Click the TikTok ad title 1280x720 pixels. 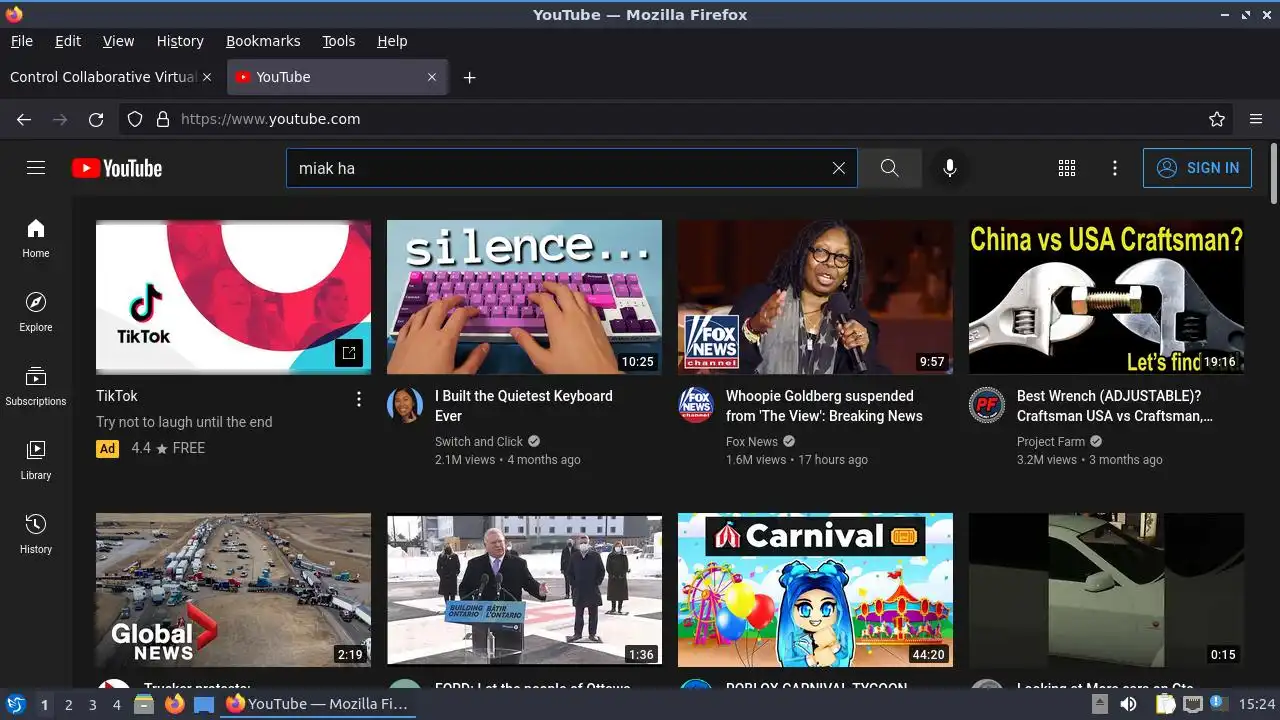[117, 396]
